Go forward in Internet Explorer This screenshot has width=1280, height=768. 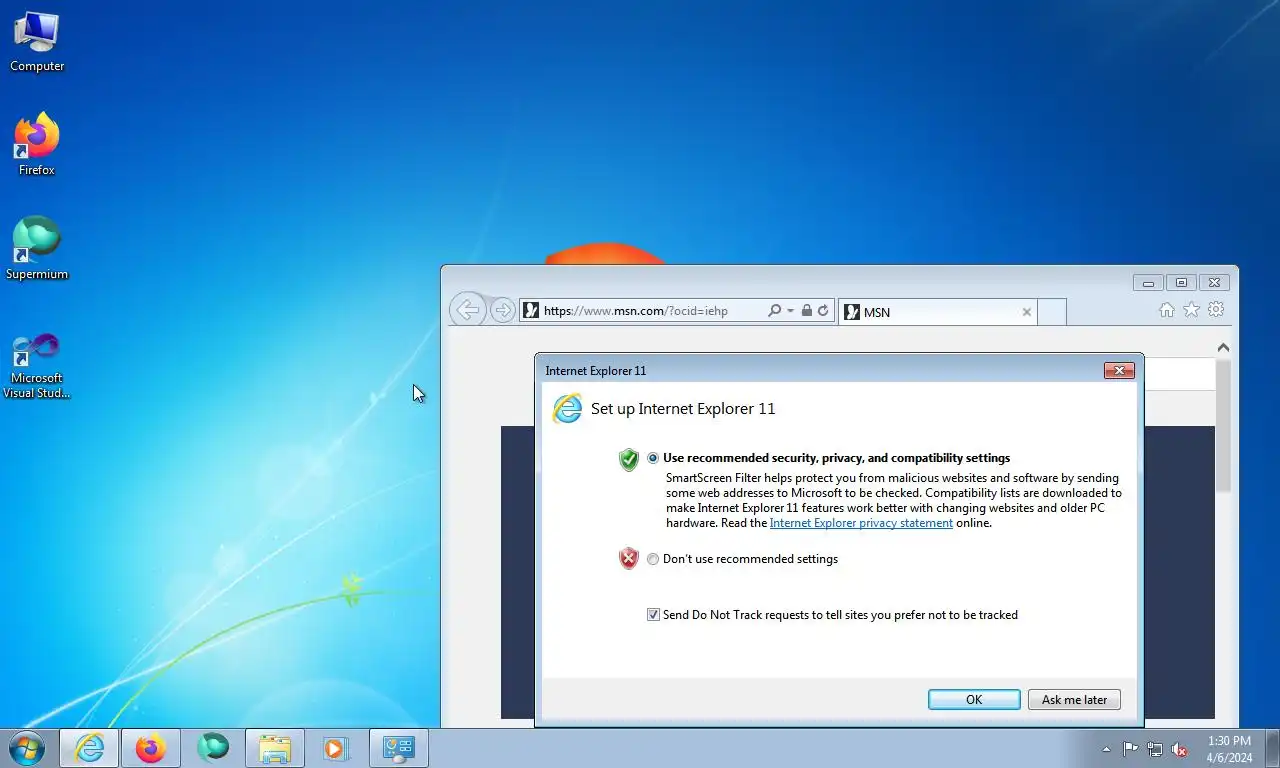pos(503,310)
